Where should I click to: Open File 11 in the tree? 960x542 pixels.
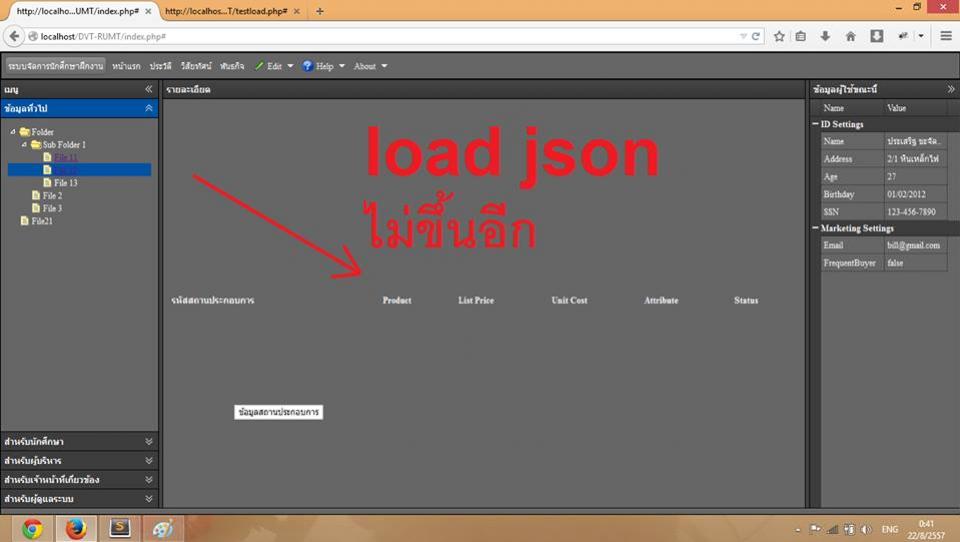point(66,157)
